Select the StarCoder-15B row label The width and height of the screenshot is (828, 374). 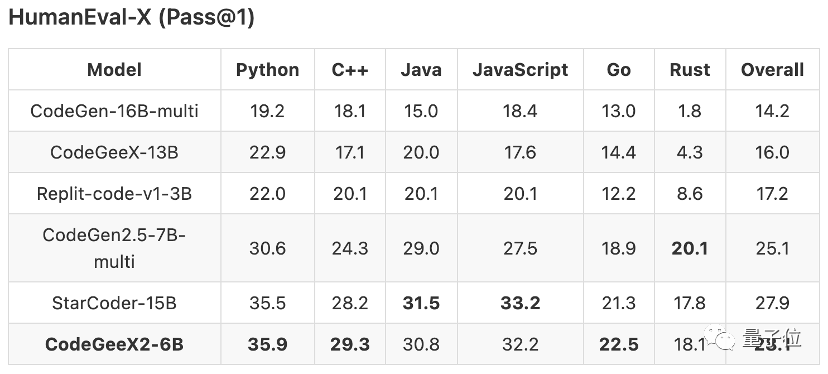114,303
